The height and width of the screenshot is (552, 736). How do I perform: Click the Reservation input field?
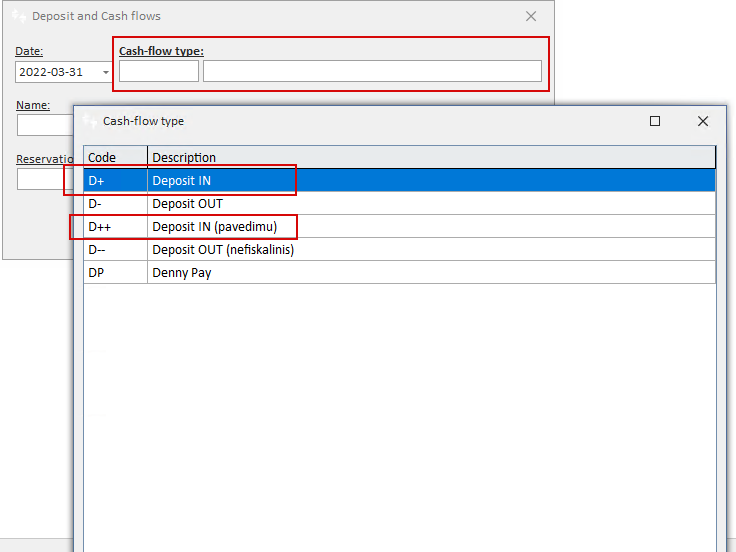45,179
